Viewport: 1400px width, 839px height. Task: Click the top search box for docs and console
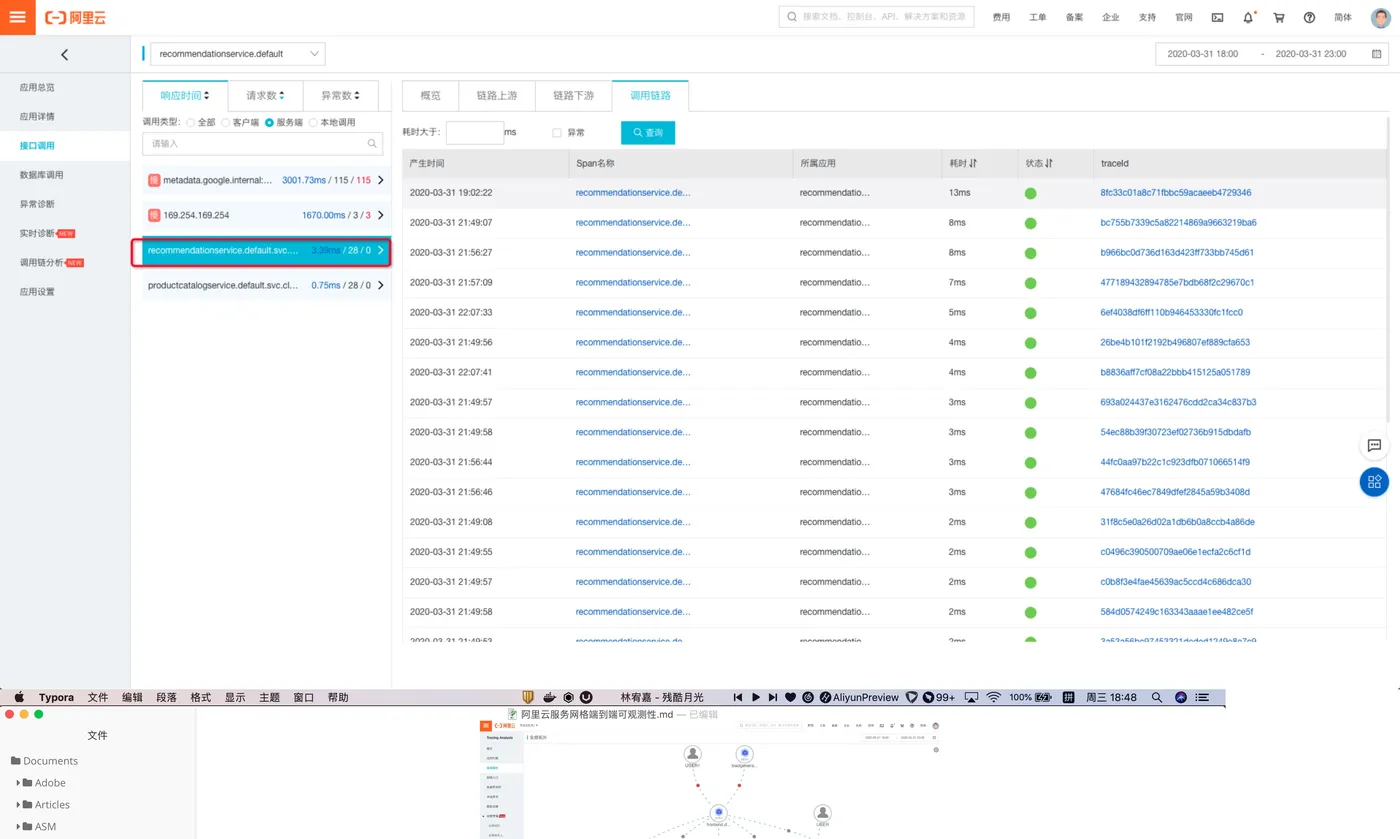click(876, 17)
